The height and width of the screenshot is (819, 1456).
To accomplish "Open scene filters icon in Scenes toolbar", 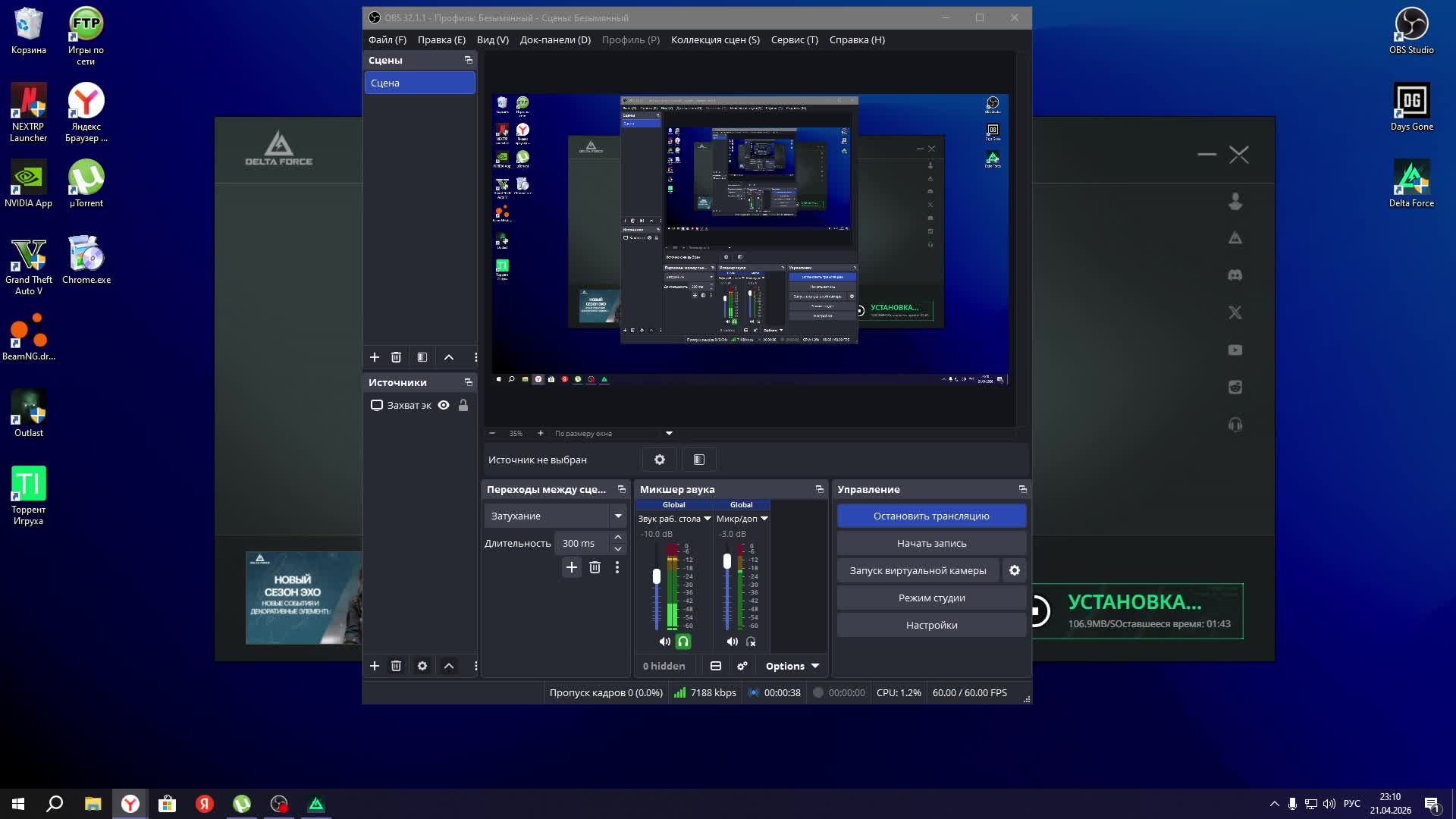I will tap(422, 357).
